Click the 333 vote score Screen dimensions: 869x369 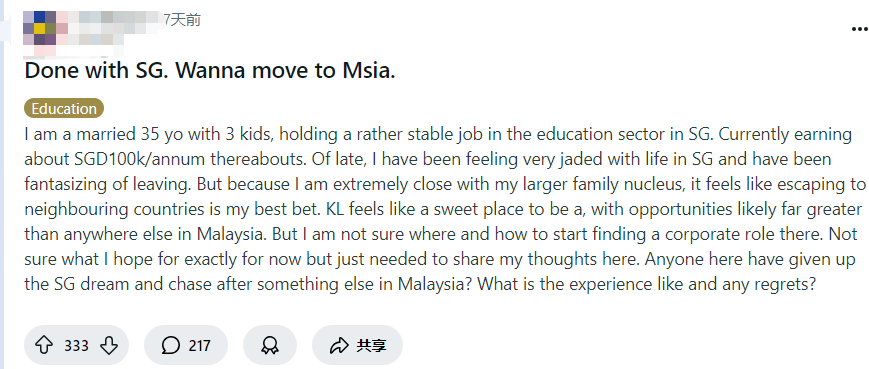coord(76,346)
